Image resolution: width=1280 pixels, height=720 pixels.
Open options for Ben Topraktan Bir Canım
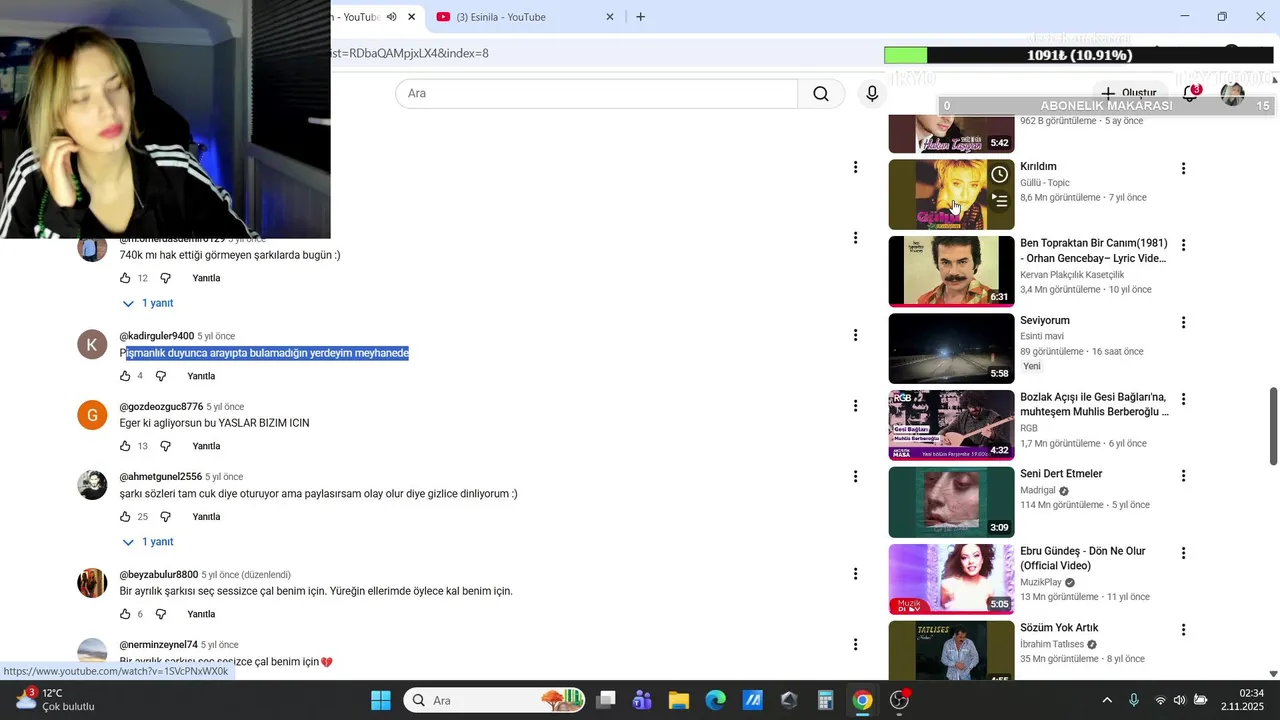(x=1183, y=245)
